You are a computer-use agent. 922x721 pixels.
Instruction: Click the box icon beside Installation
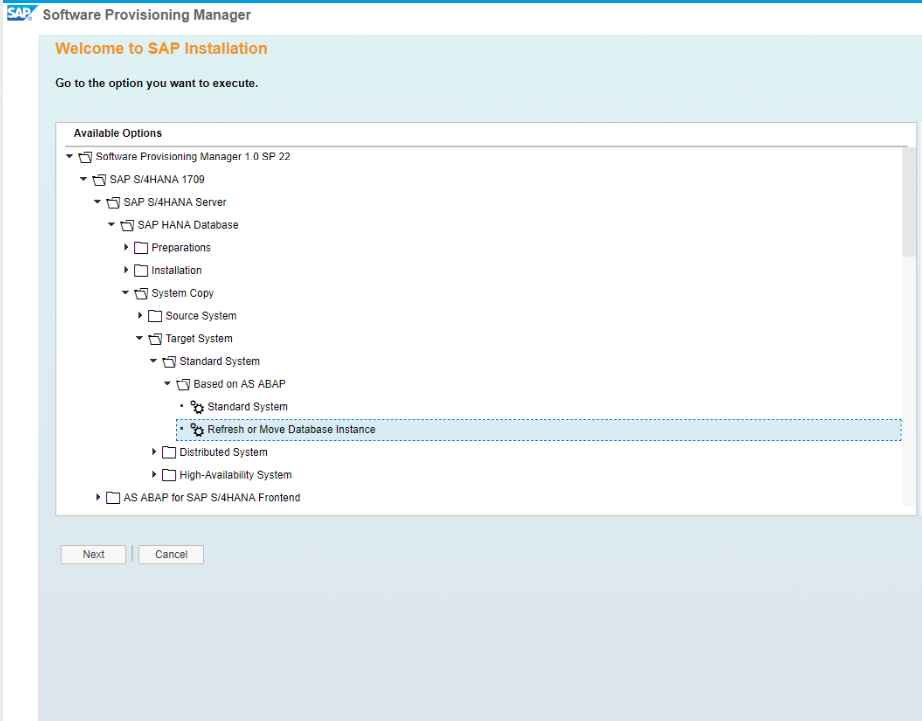(x=141, y=270)
